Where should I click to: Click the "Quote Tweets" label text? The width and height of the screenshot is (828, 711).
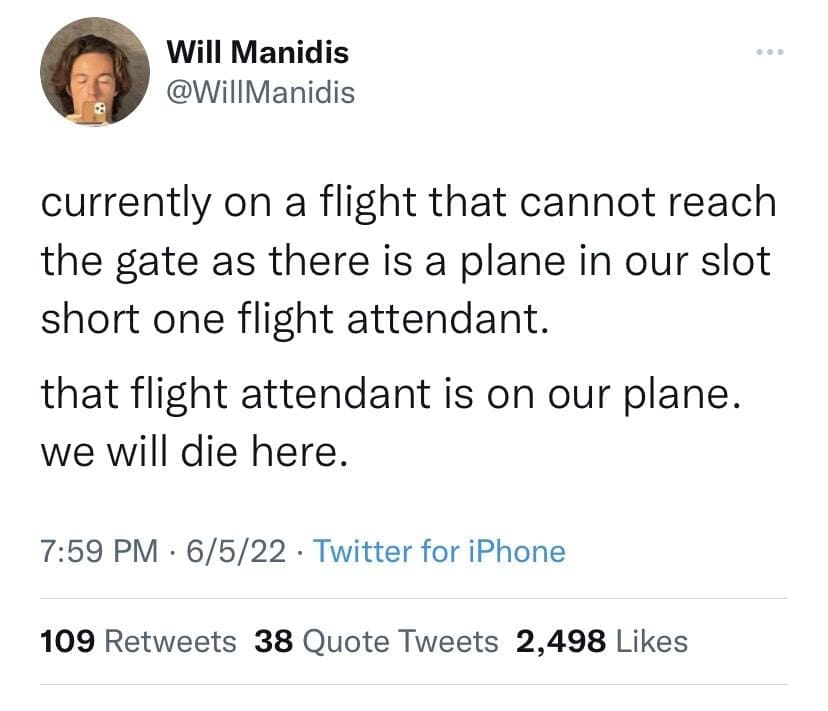coord(399,641)
